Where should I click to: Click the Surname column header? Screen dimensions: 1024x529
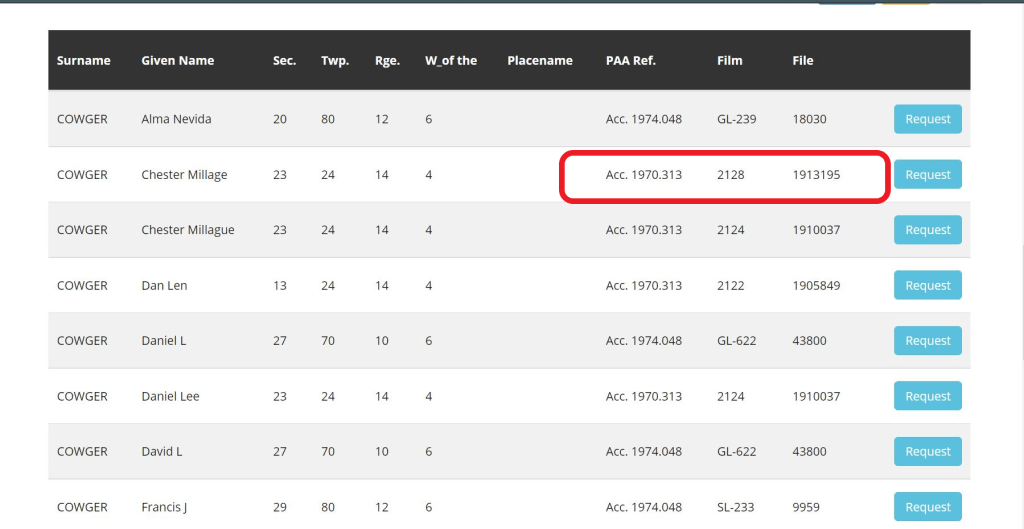point(84,61)
